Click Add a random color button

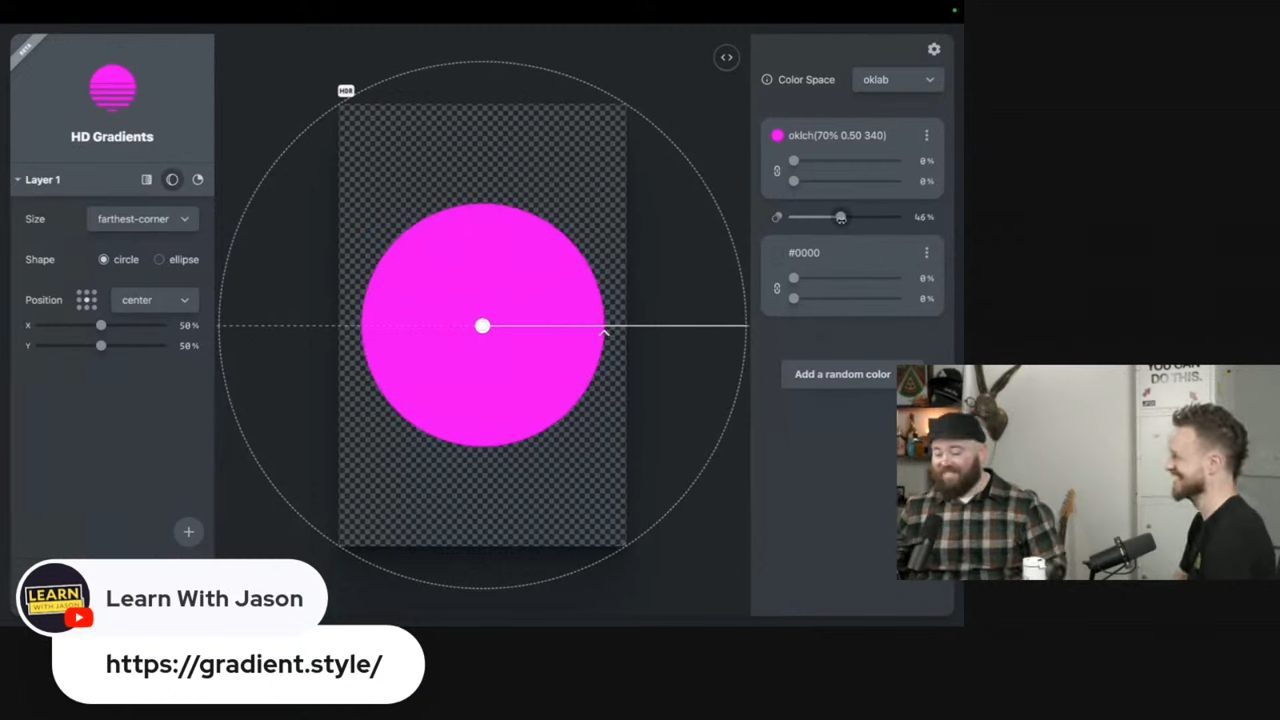point(842,374)
